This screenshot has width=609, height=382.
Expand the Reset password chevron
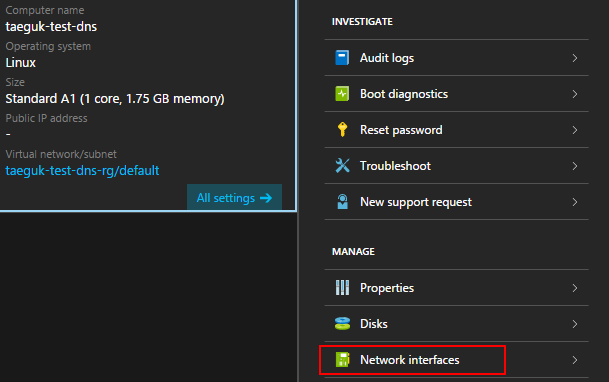(x=575, y=130)
